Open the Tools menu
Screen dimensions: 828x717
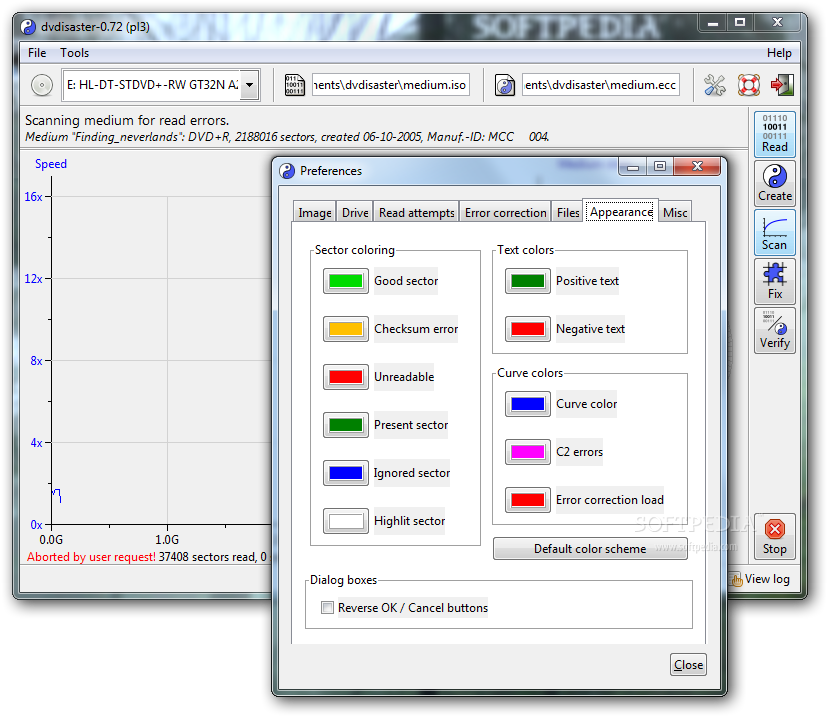tap(74, 53)
